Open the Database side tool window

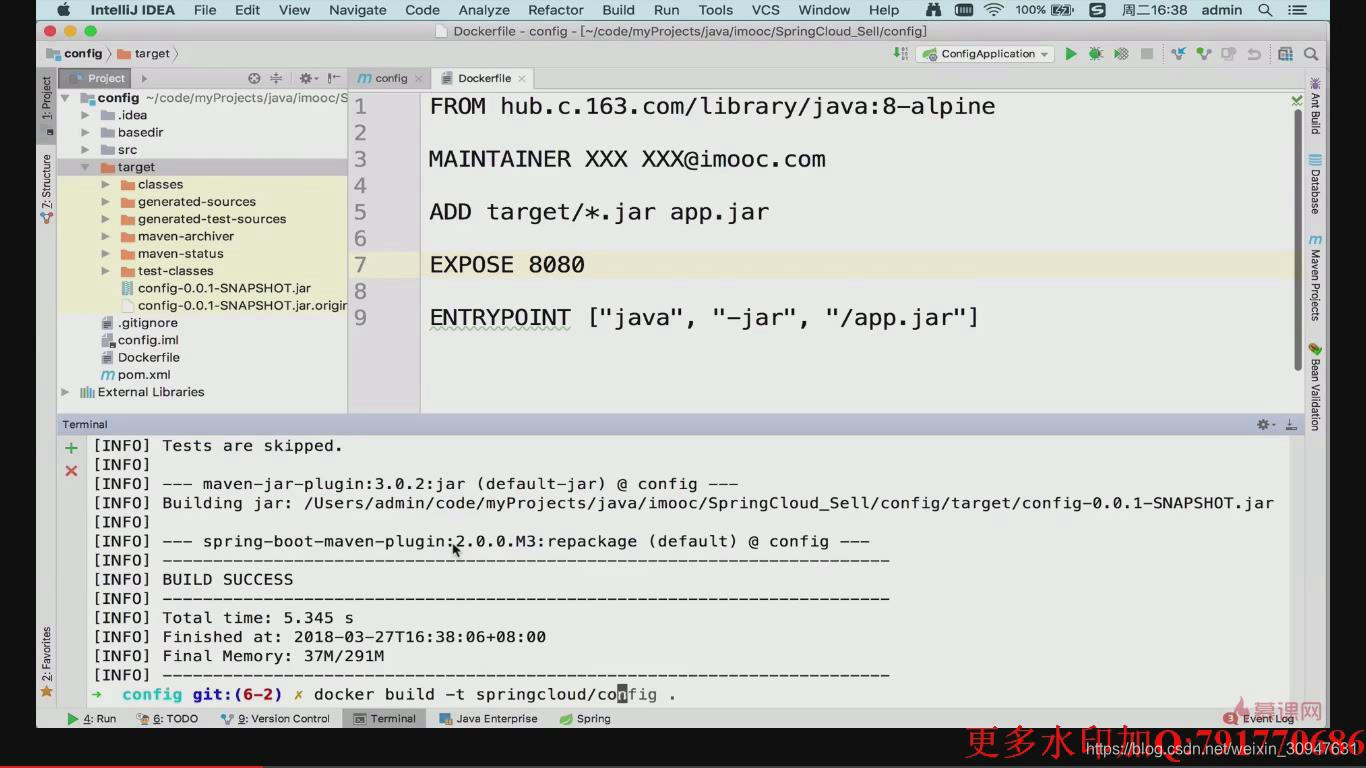[x=1315, y=184]
